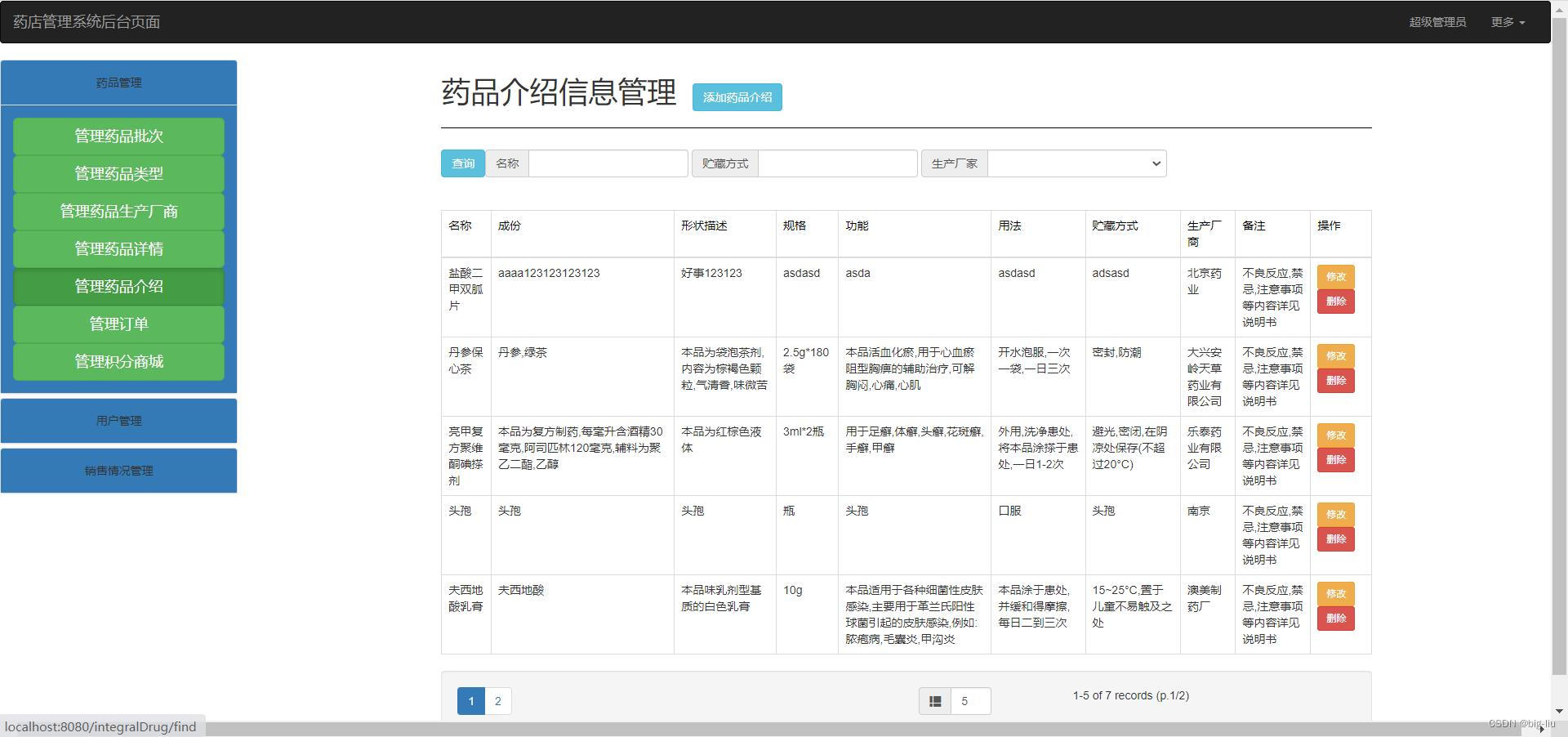The image size is (1568, 737).
Task: Click the 名称 search input field
Action: [x=607, y=163]
